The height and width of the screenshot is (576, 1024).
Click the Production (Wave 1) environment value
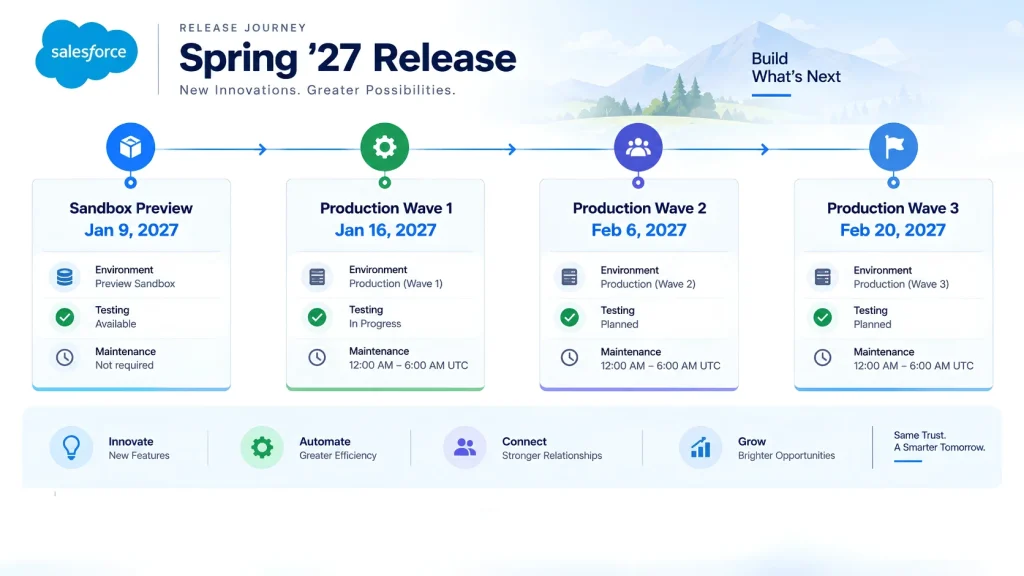tap(396, 283)
